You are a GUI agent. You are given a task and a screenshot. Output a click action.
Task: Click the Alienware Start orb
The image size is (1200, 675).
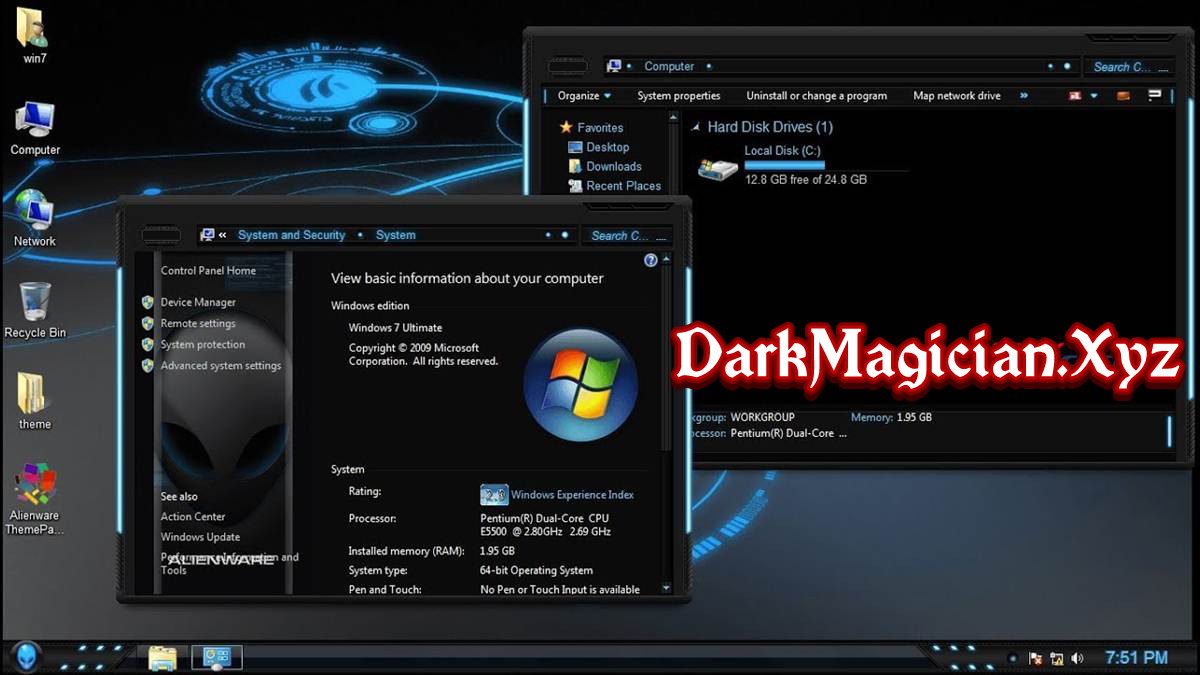tap(26, 656)
